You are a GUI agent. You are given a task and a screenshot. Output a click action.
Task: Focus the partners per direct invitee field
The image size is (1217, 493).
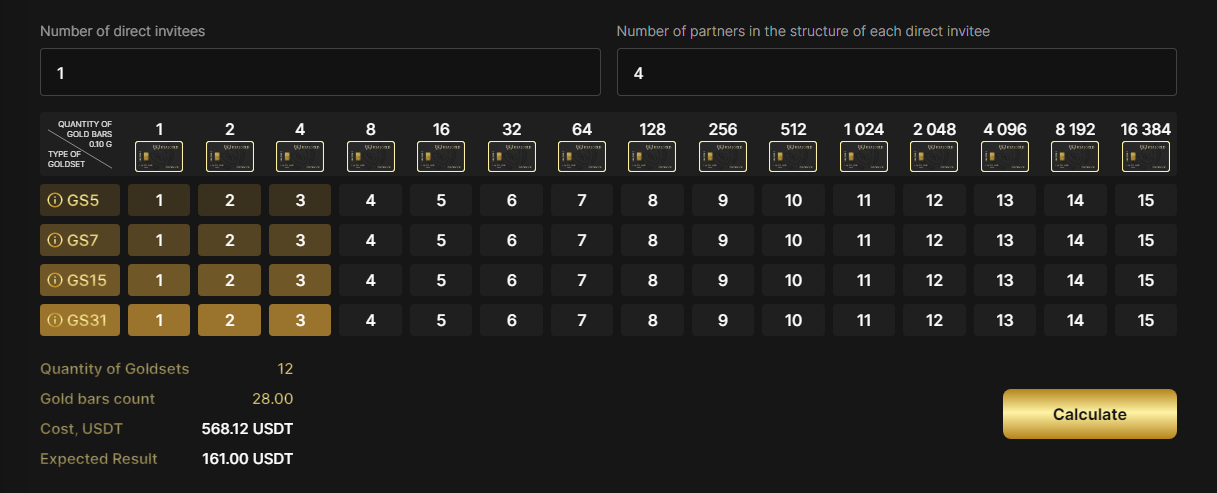(896, 72)
